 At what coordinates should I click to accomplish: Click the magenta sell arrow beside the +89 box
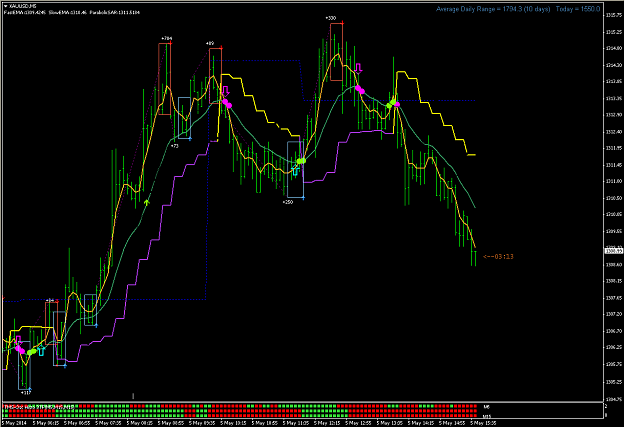point(226,91)
